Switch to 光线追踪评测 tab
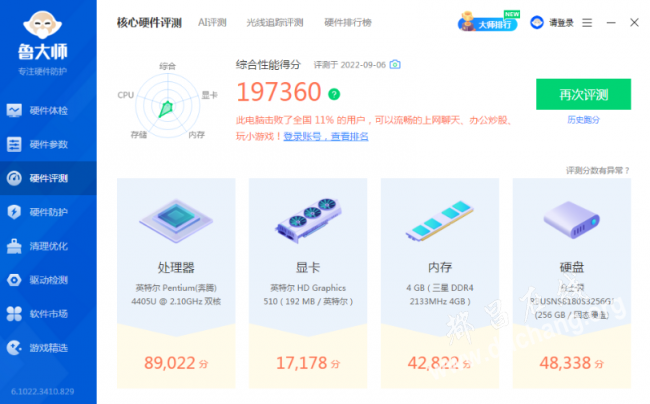The width and height of the screenshot is (650, 404). [x=275, y=22]
